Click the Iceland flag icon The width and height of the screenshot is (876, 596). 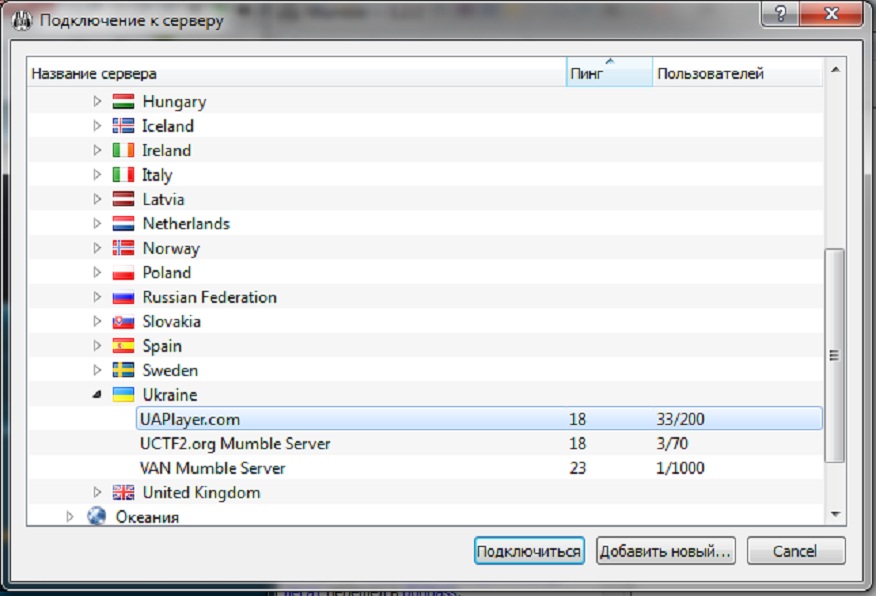tap(123, 126)
